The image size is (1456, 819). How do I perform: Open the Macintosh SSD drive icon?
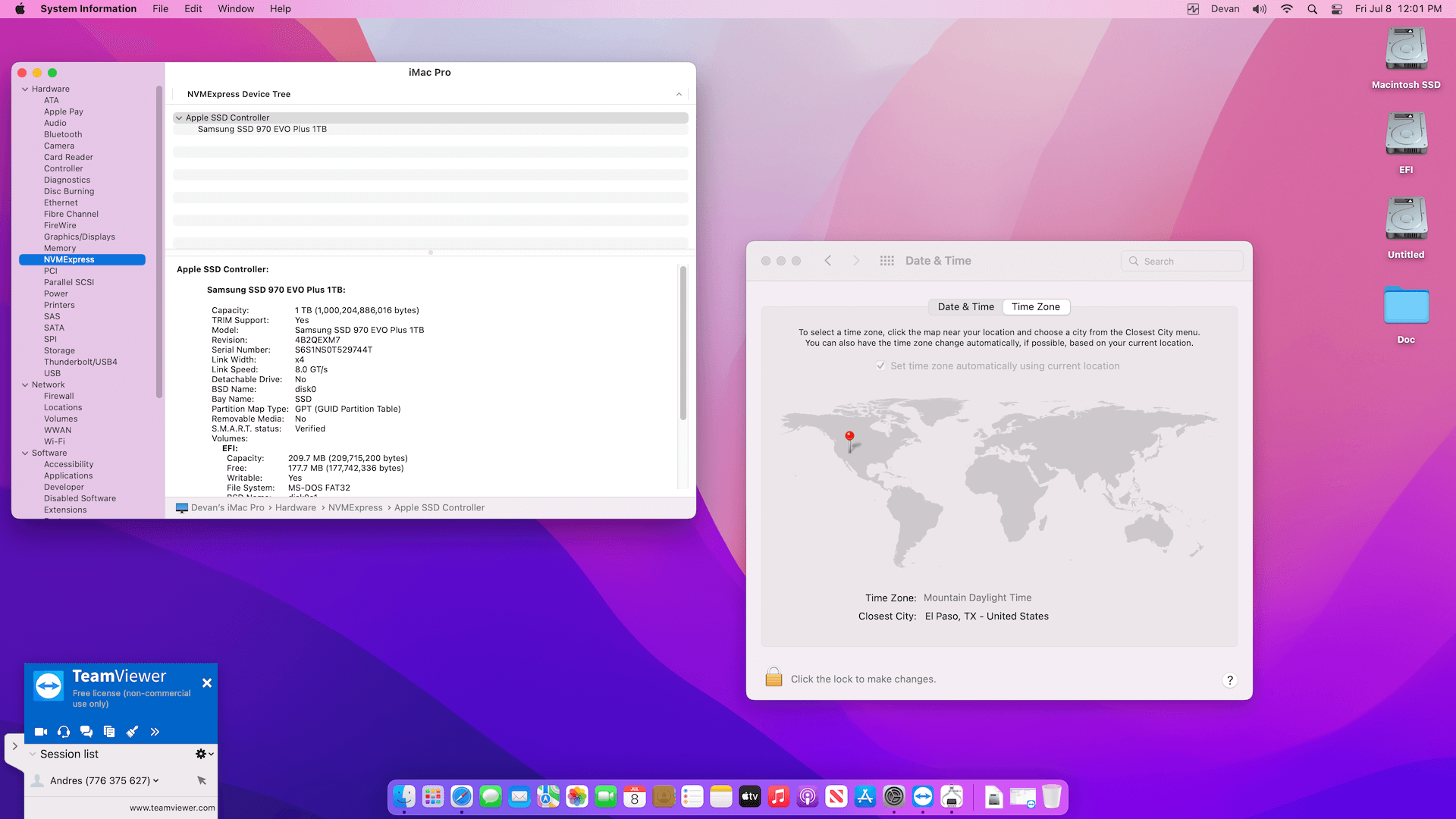coord(1406,50)
